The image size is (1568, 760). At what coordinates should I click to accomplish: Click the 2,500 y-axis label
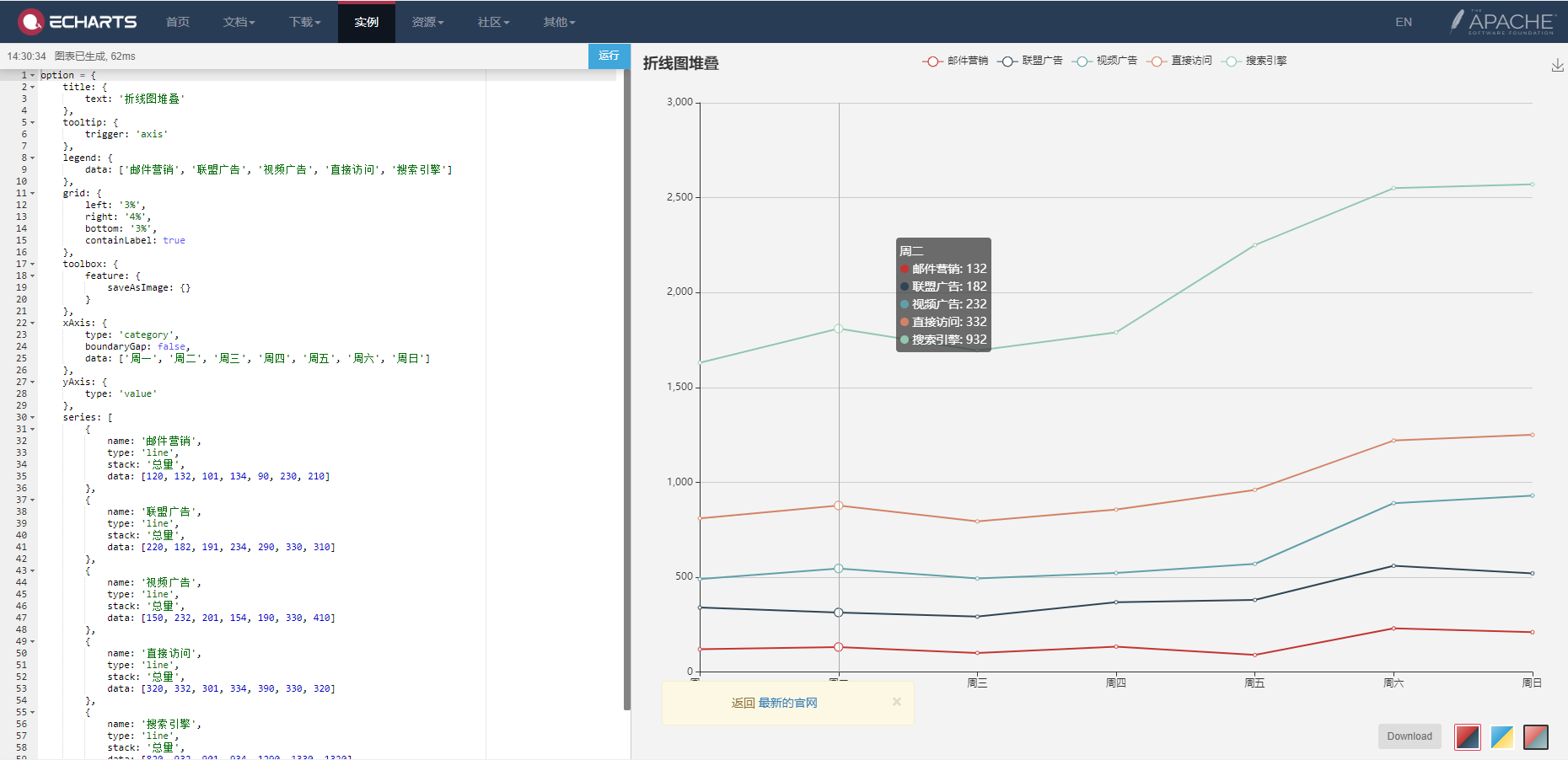coord(679,197)
